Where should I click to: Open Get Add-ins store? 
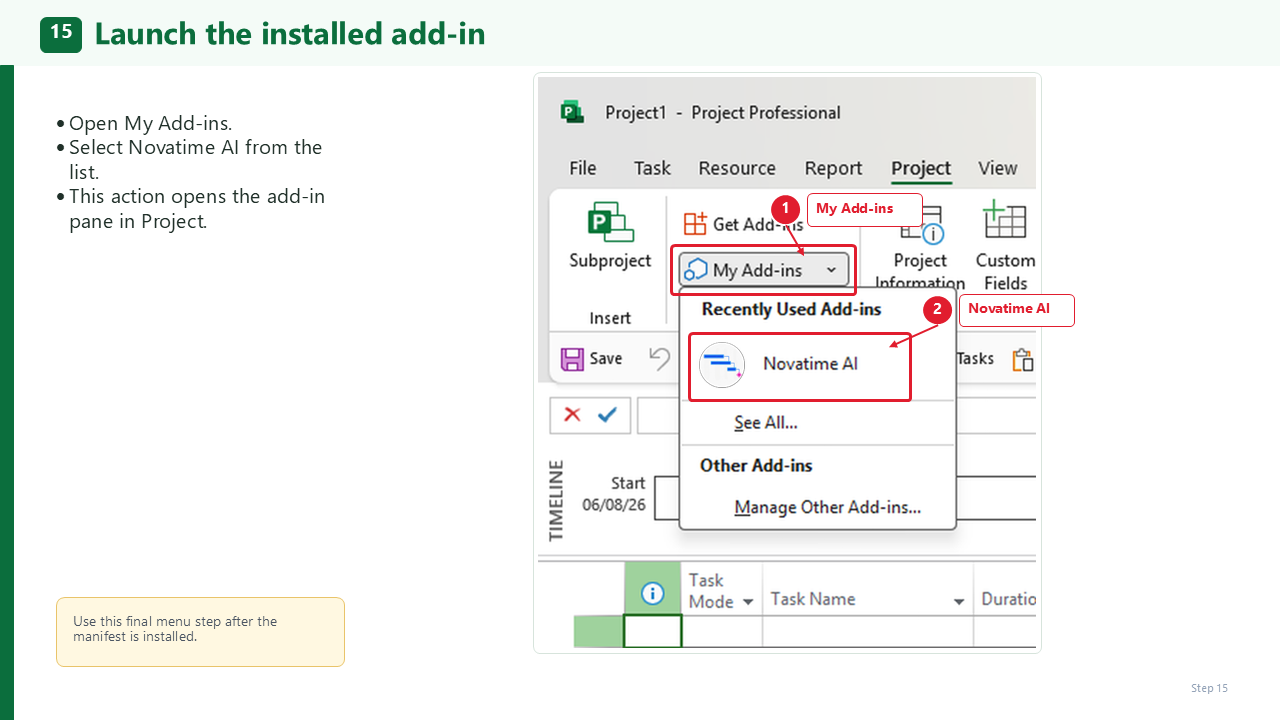(x=743, y=224)
